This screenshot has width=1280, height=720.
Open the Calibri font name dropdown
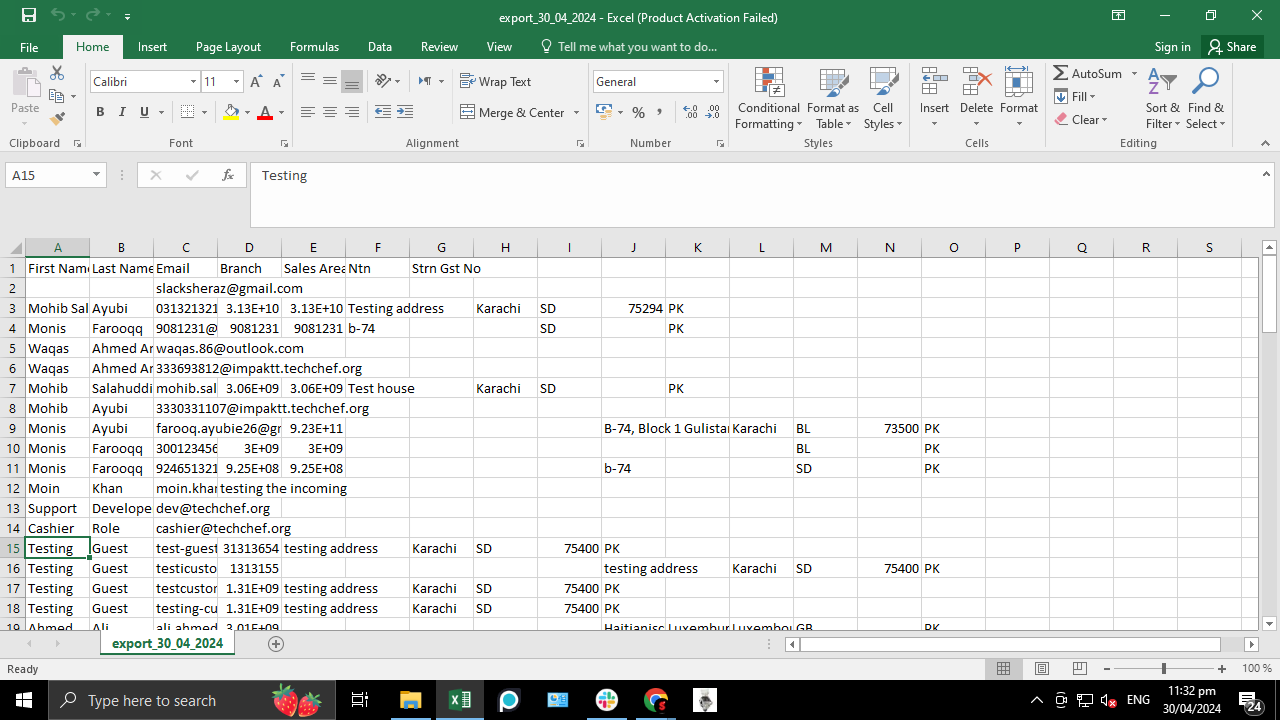(x=193, y=82)
